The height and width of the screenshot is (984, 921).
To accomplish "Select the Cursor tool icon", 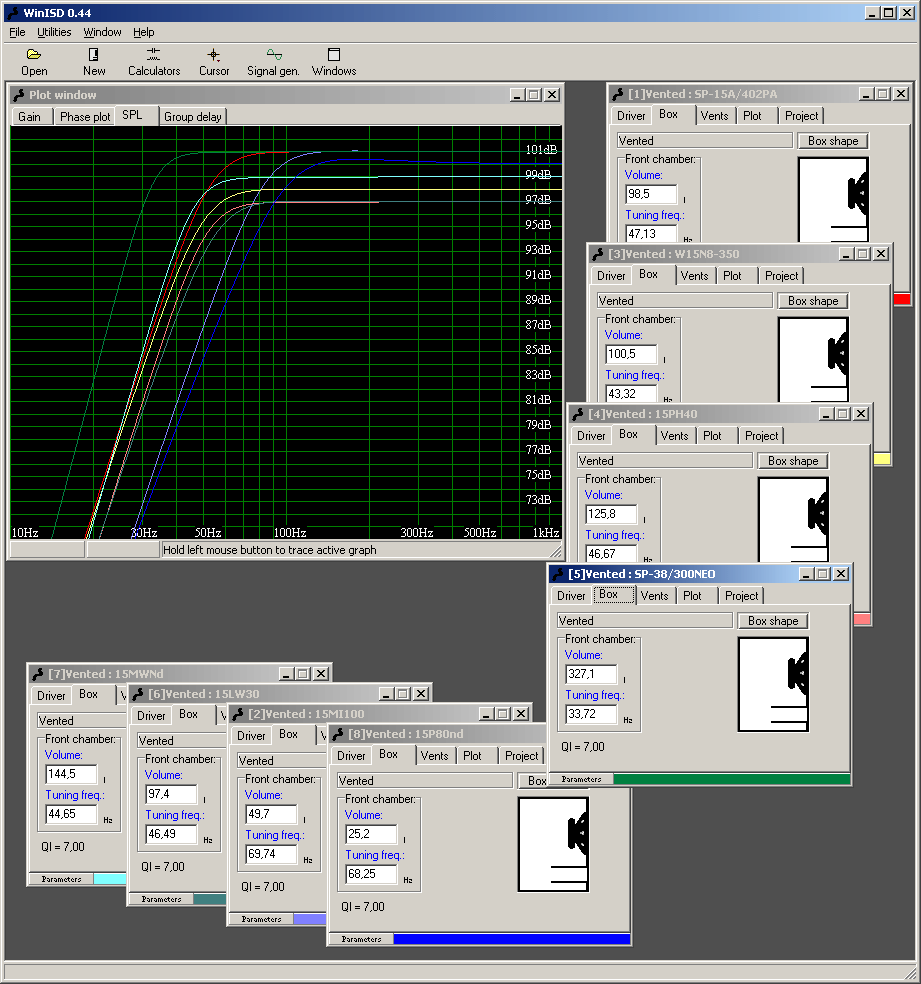I will coord(213,56).
